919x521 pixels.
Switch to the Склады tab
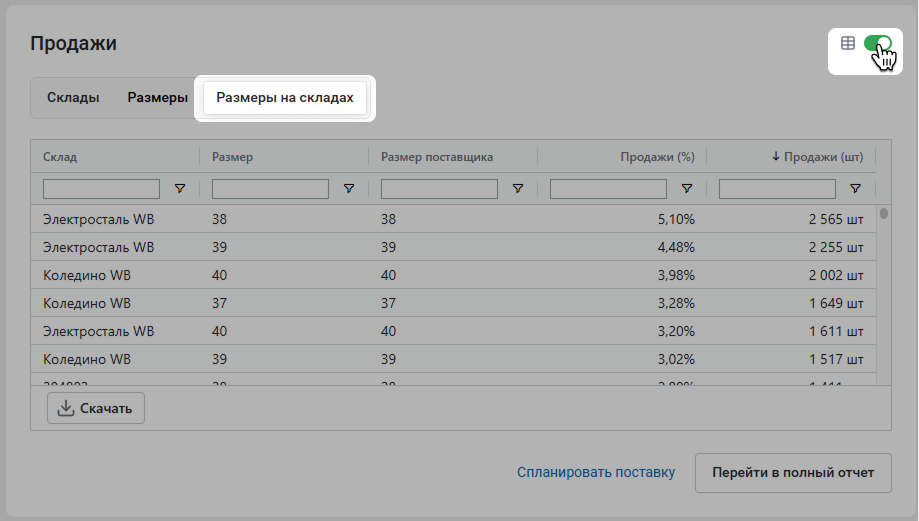73,97
